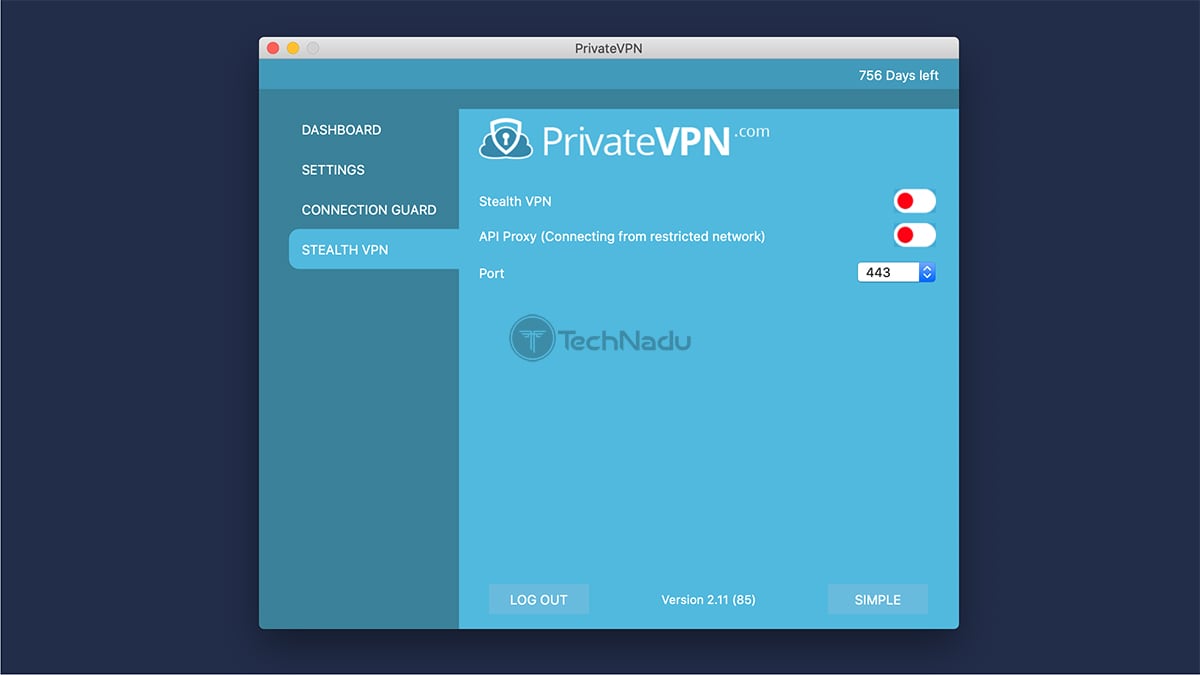The image size is (1200, 675).
Task: Click the yellow minimize window button
Action: pos(292,47)
